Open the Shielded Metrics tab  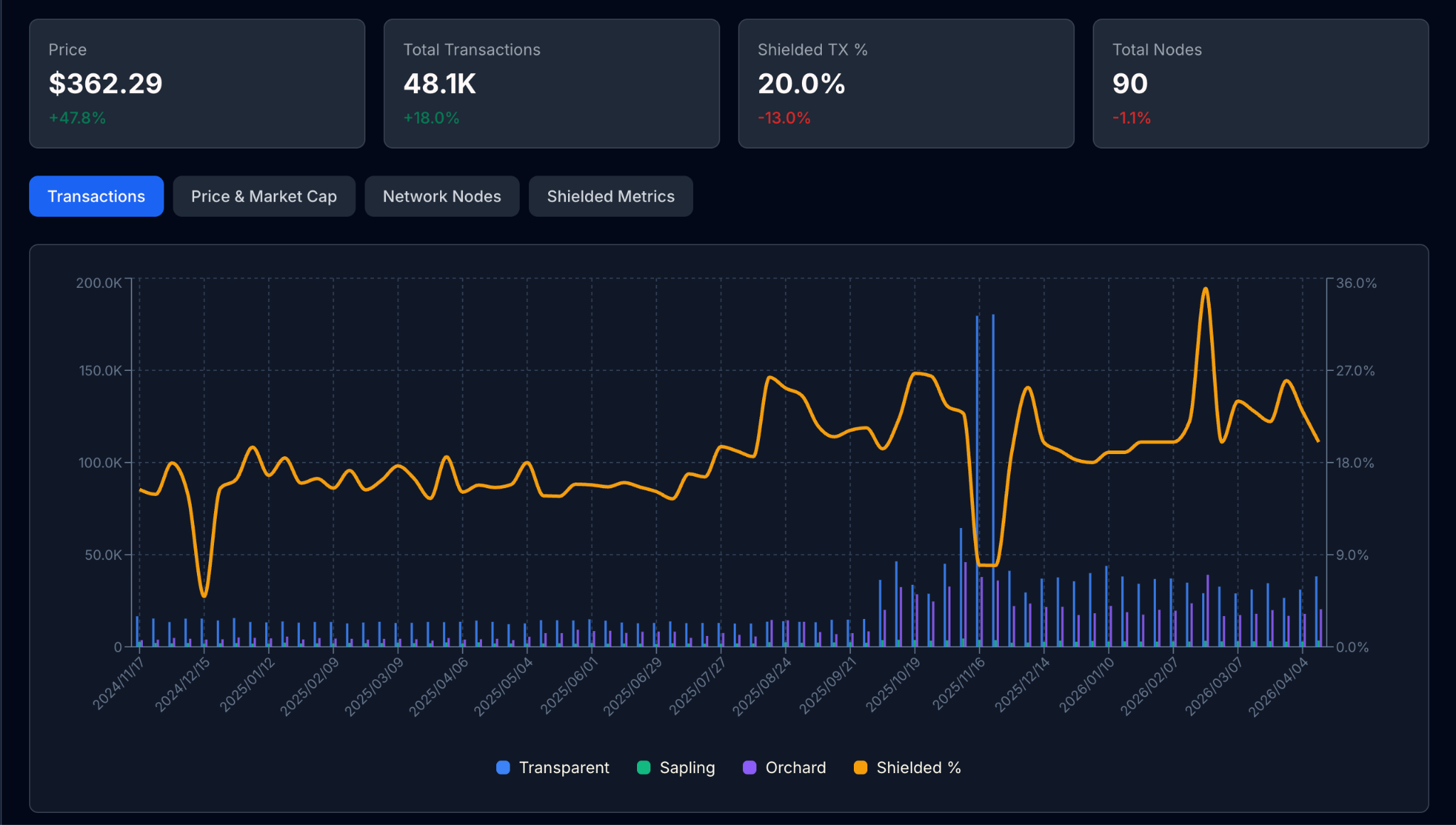coord(611,196)
